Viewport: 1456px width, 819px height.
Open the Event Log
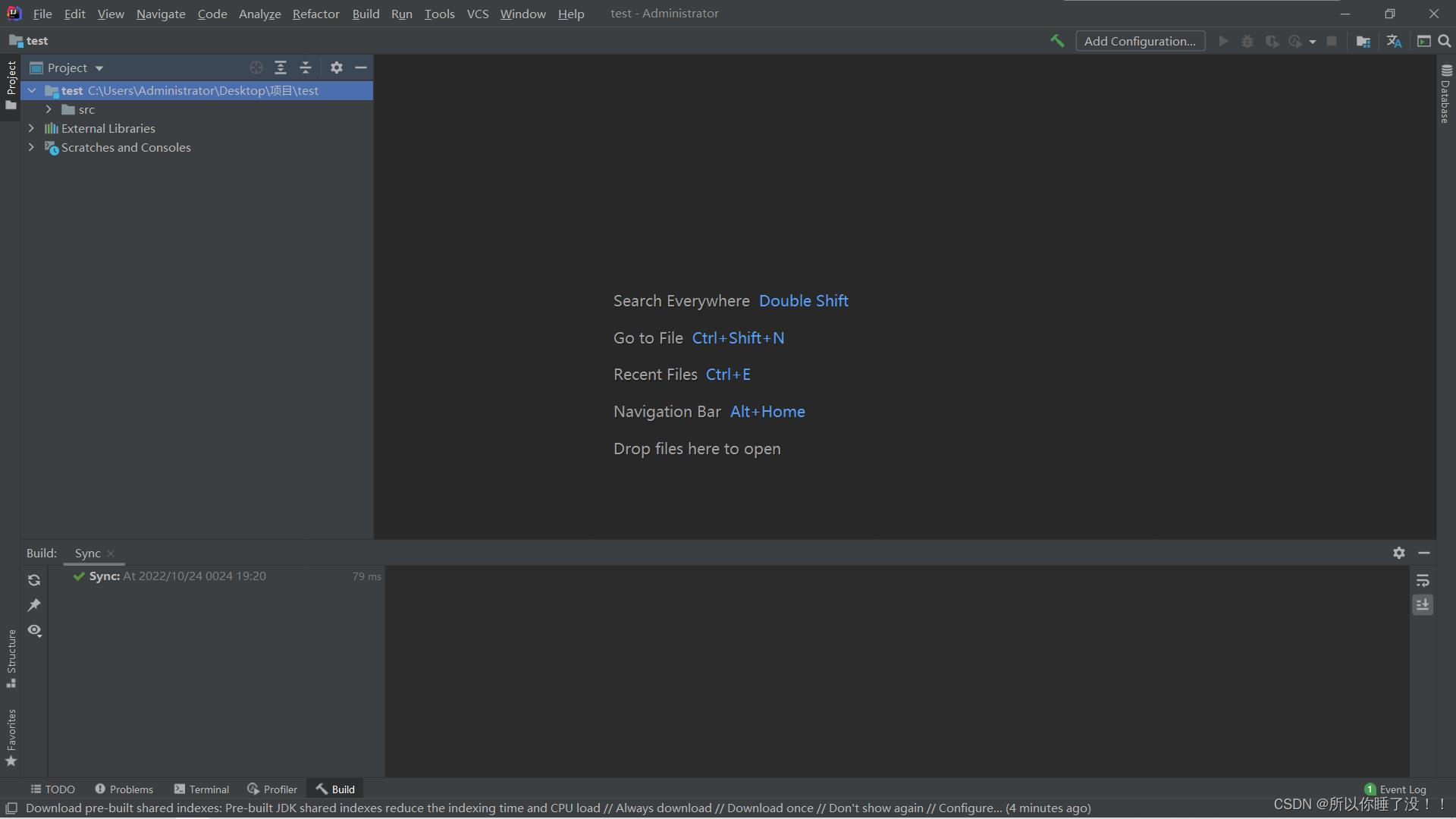(1395, 789)
